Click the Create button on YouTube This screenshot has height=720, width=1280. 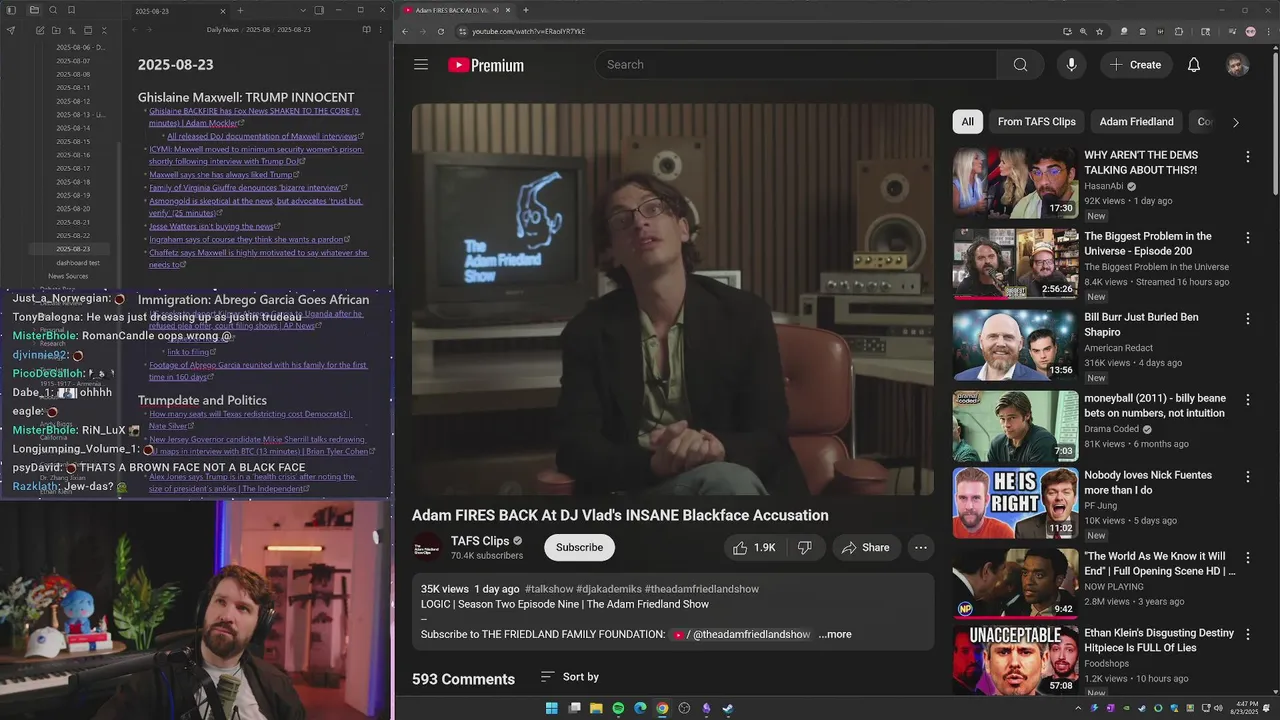(1135, 65)
